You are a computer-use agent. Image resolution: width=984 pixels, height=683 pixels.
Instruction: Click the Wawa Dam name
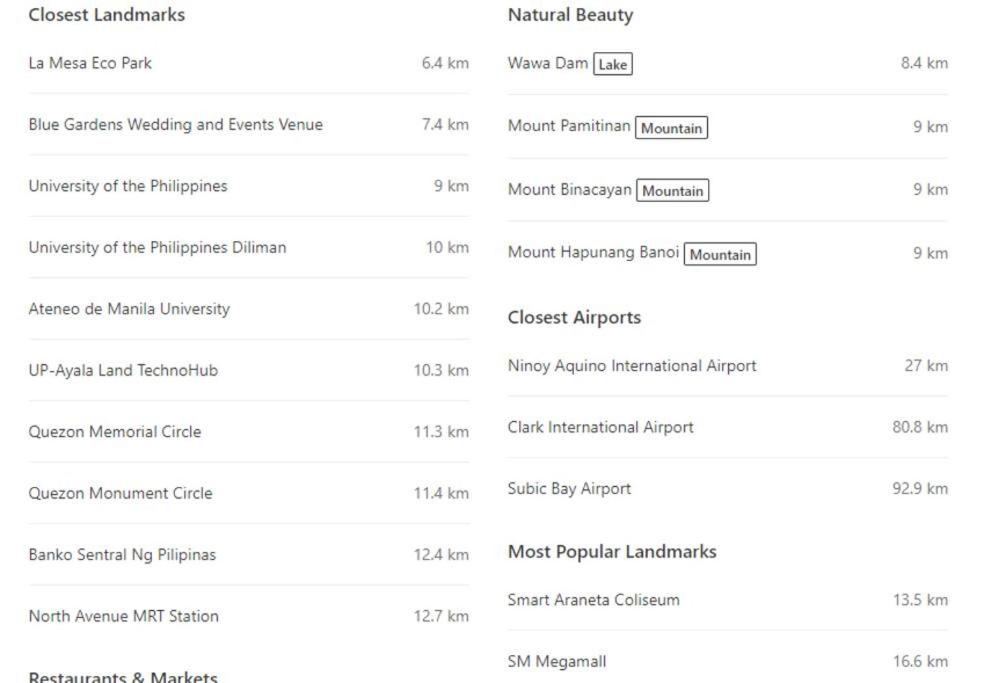[x=548, y=63]
